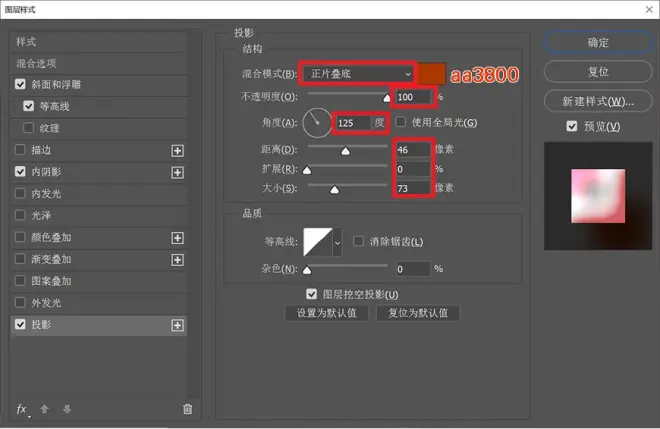Enable the 外发光 checkbox

click(20, 303)
